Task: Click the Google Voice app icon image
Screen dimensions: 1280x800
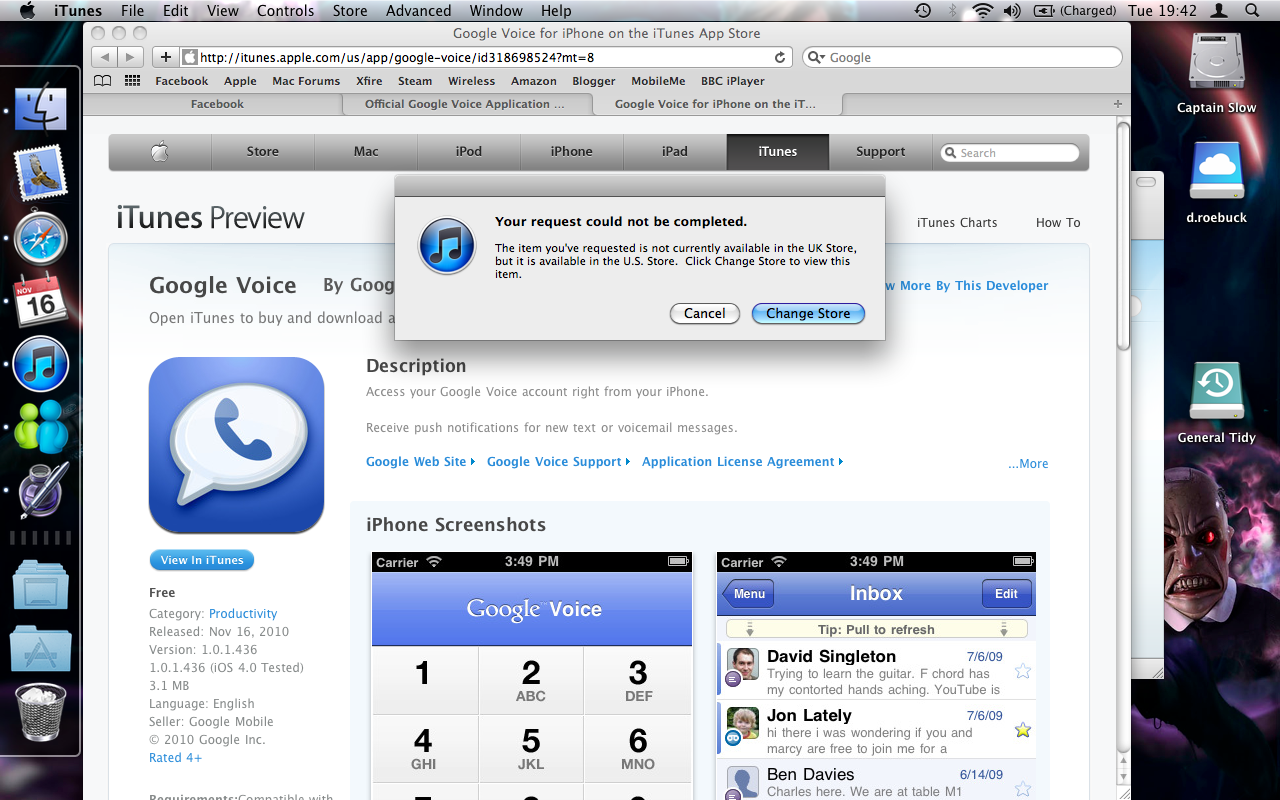Action: click(x=237, y=445)
